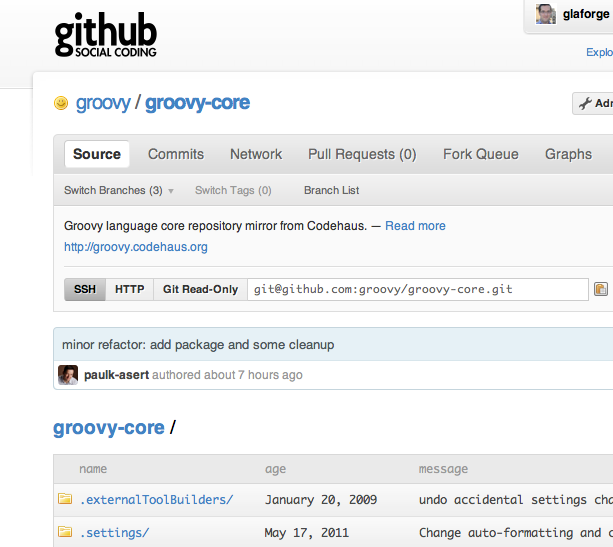Open the Graphs tab
613x547 pixels.
(568, 154)
